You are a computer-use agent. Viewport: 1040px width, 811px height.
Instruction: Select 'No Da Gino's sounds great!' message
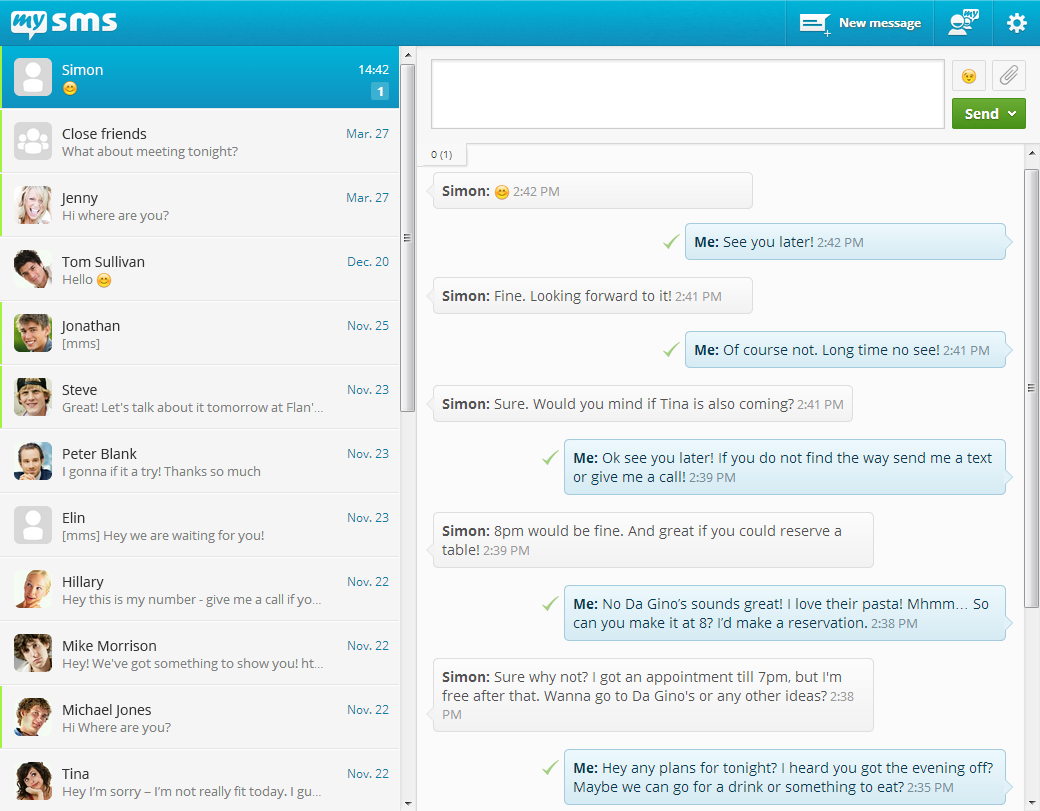785,613
